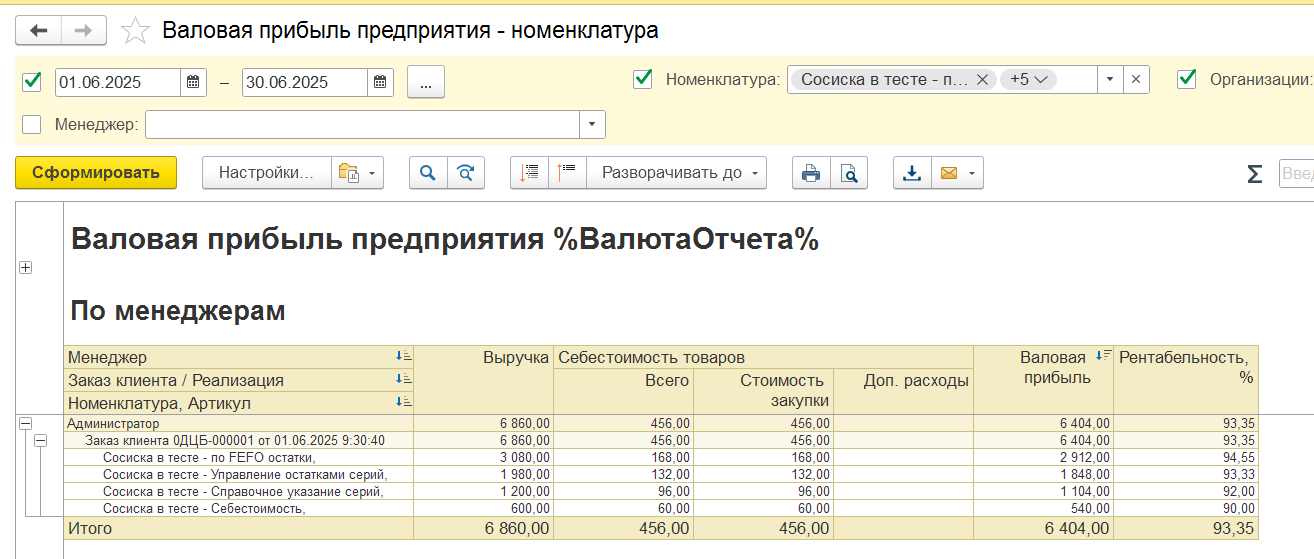Viewport: 1314px width, 559px height.
Task: Disable the Номенклатура filter checkbox
Action: (x=643, y=79)
